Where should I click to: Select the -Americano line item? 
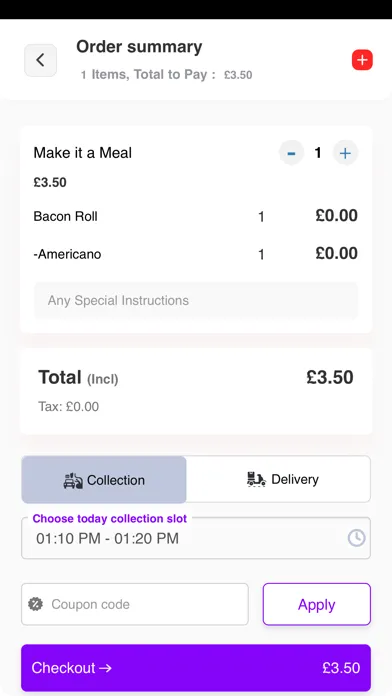[x=196, y=254]
